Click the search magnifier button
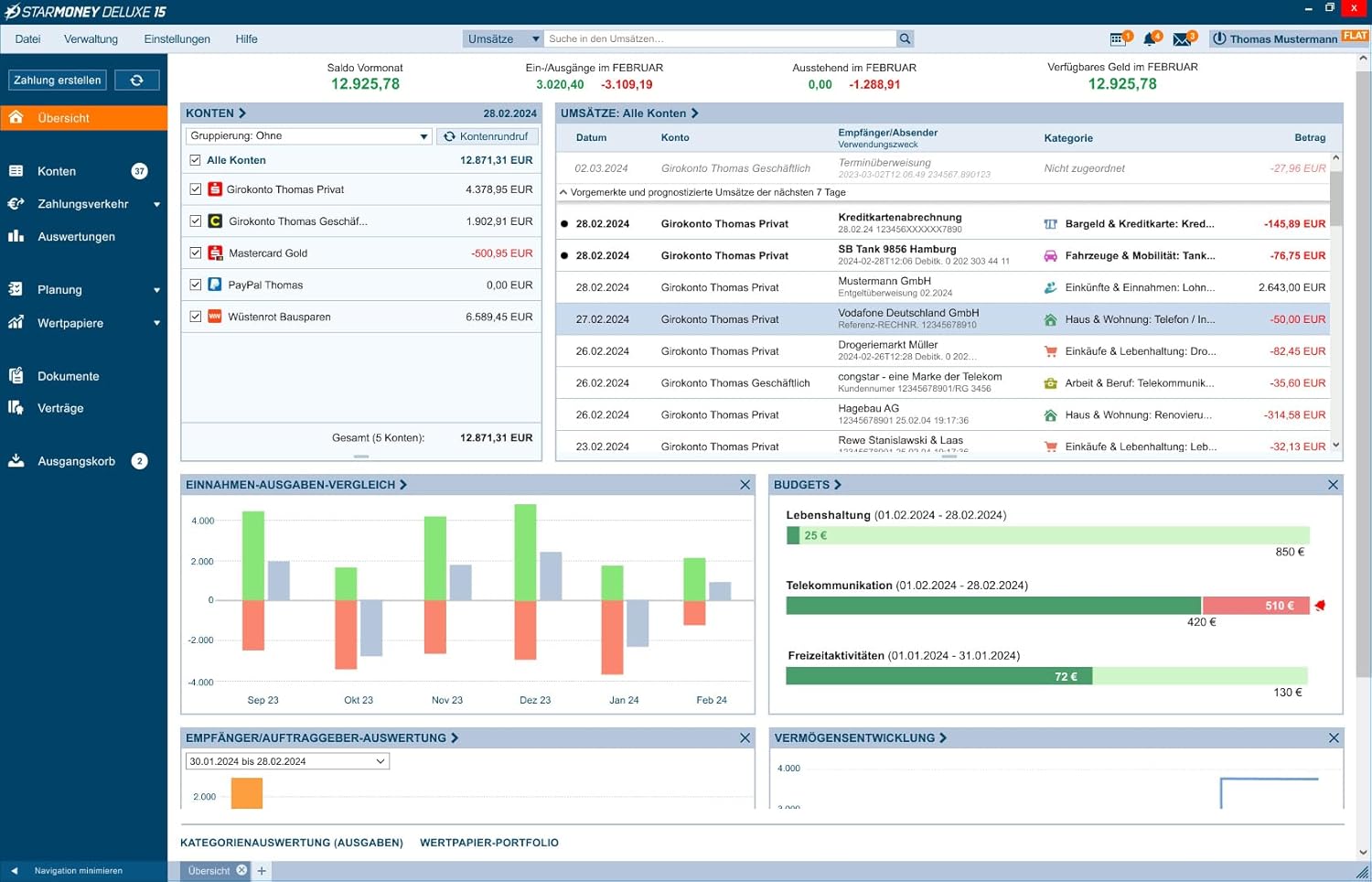 click(905, 38)
